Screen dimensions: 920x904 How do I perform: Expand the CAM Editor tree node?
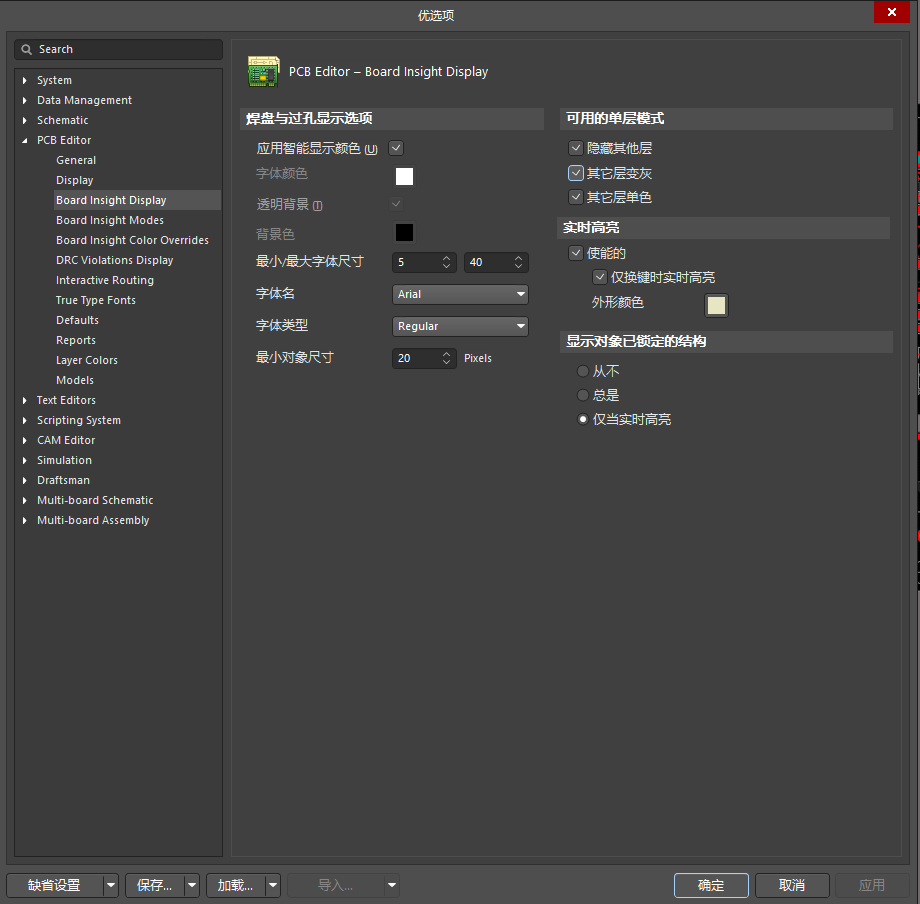click(25, 440)
